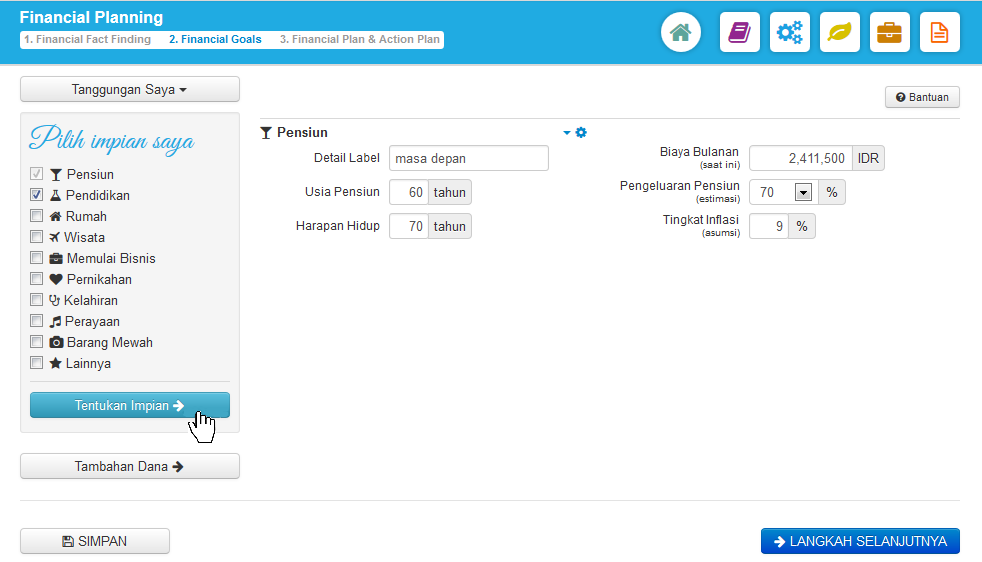Image resolution: width=982 pixels, height=562 pixels.
Task: Open the Pengeluaran Pensiun percentage dropdown
Action: [x=802, y=192]
